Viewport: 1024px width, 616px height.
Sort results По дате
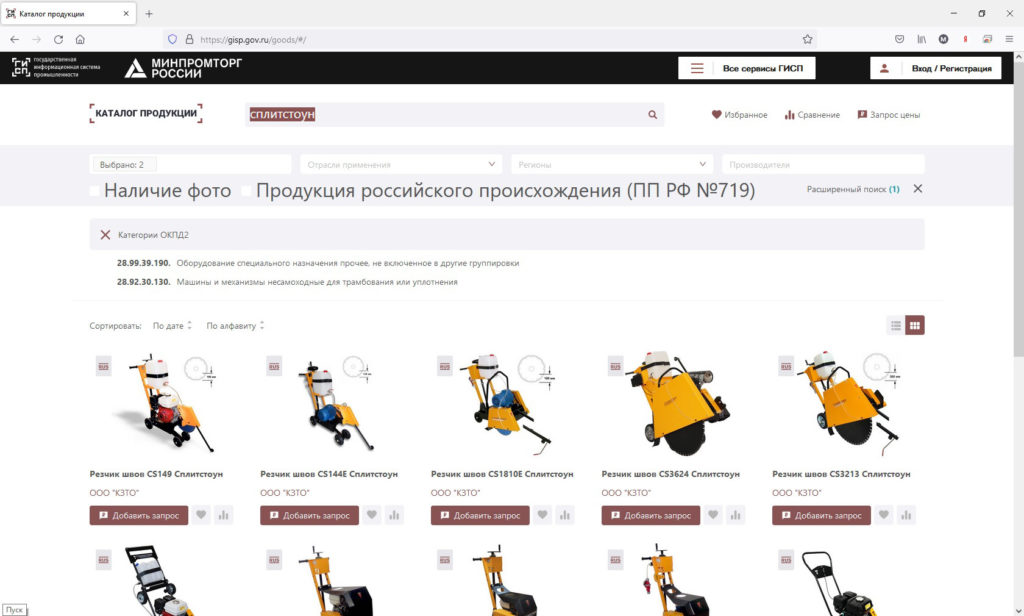pyautogui.click(x=172, y=325)
